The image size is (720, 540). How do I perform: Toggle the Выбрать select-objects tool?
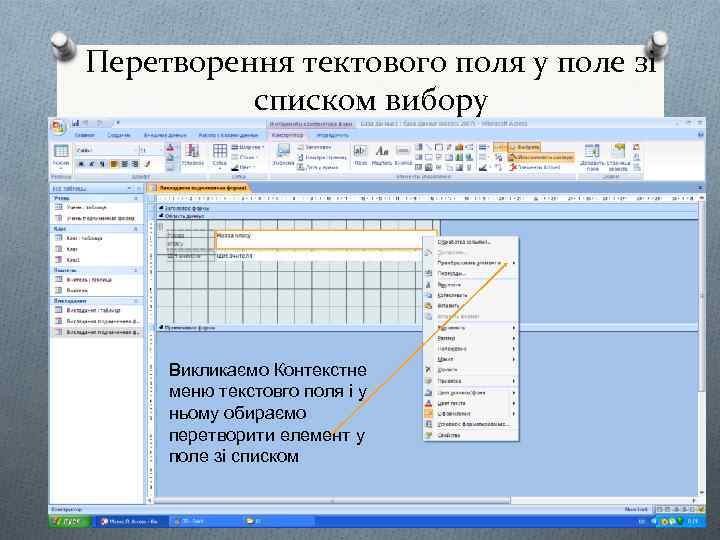[524, 147]
